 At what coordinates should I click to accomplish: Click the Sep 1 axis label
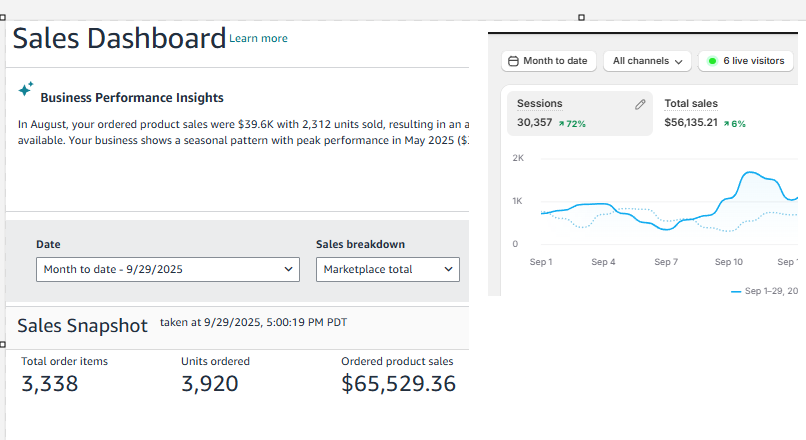[541, 262]
